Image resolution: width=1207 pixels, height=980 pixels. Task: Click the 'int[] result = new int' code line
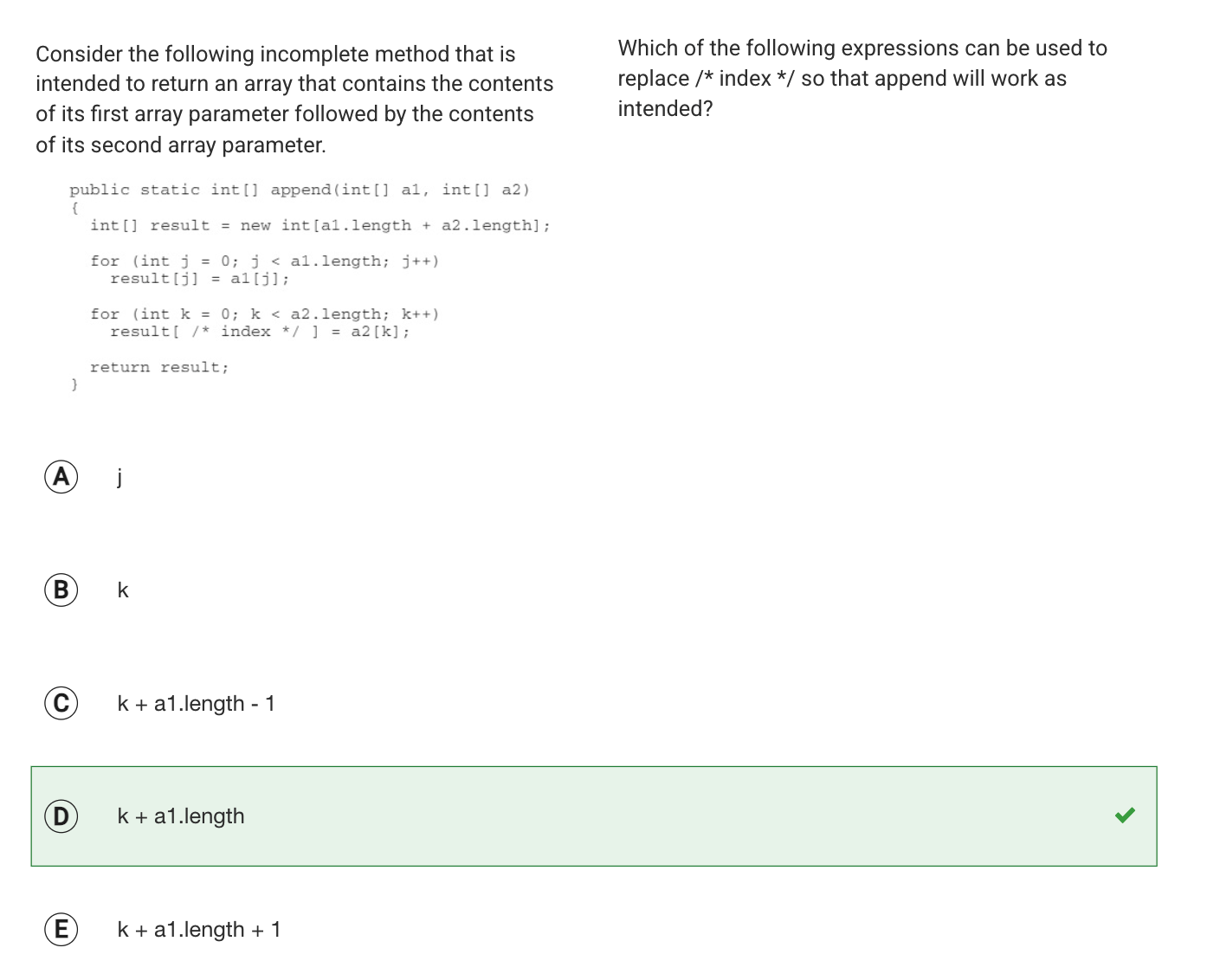(320, 226)
